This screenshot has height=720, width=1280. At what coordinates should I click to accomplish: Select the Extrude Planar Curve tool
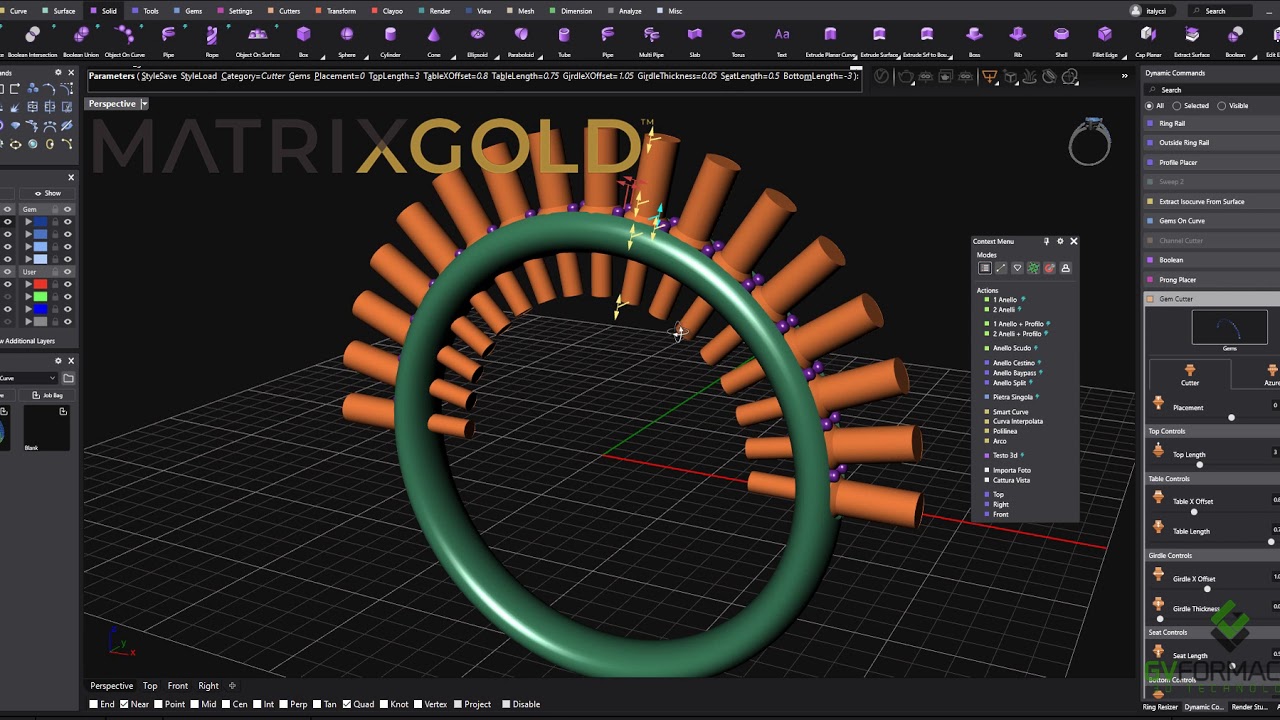click(830, 41)
